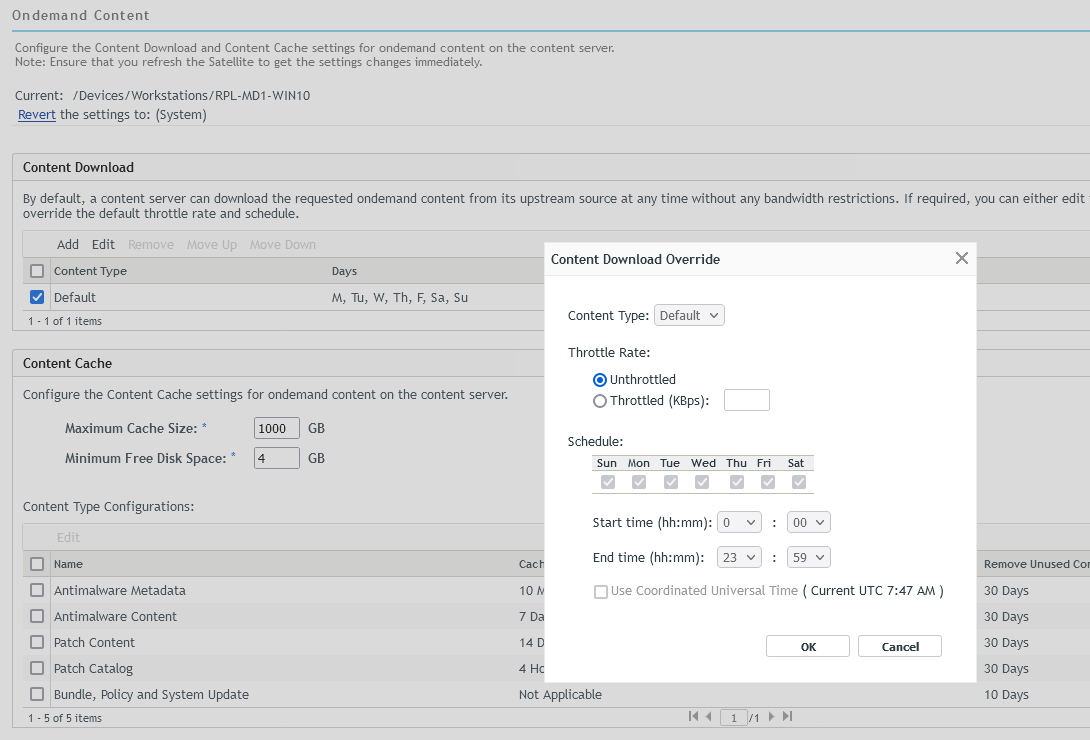Check the Patch Catalog row checkbox
1090x740 pixels.
tap(37, 668)
